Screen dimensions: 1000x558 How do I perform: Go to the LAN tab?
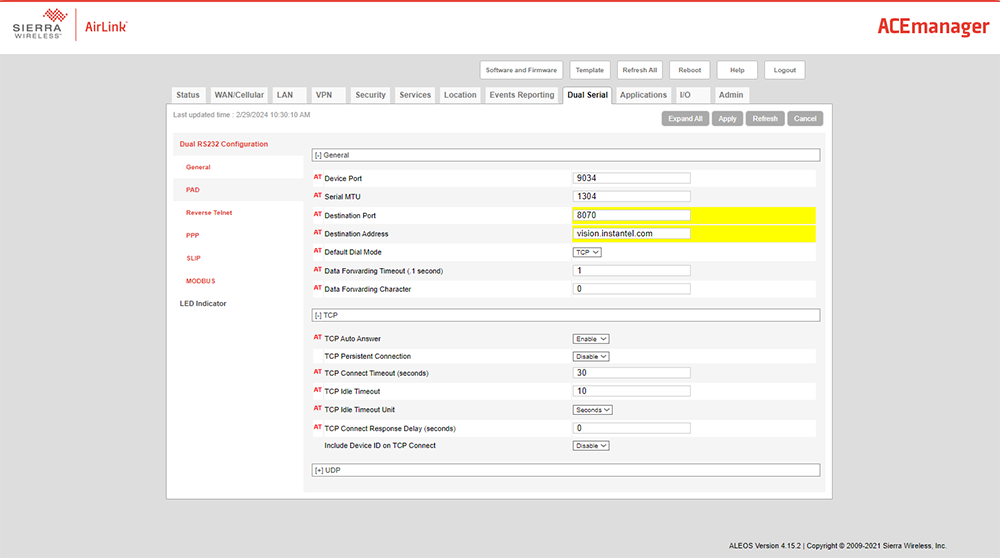(x=290, y=95)
